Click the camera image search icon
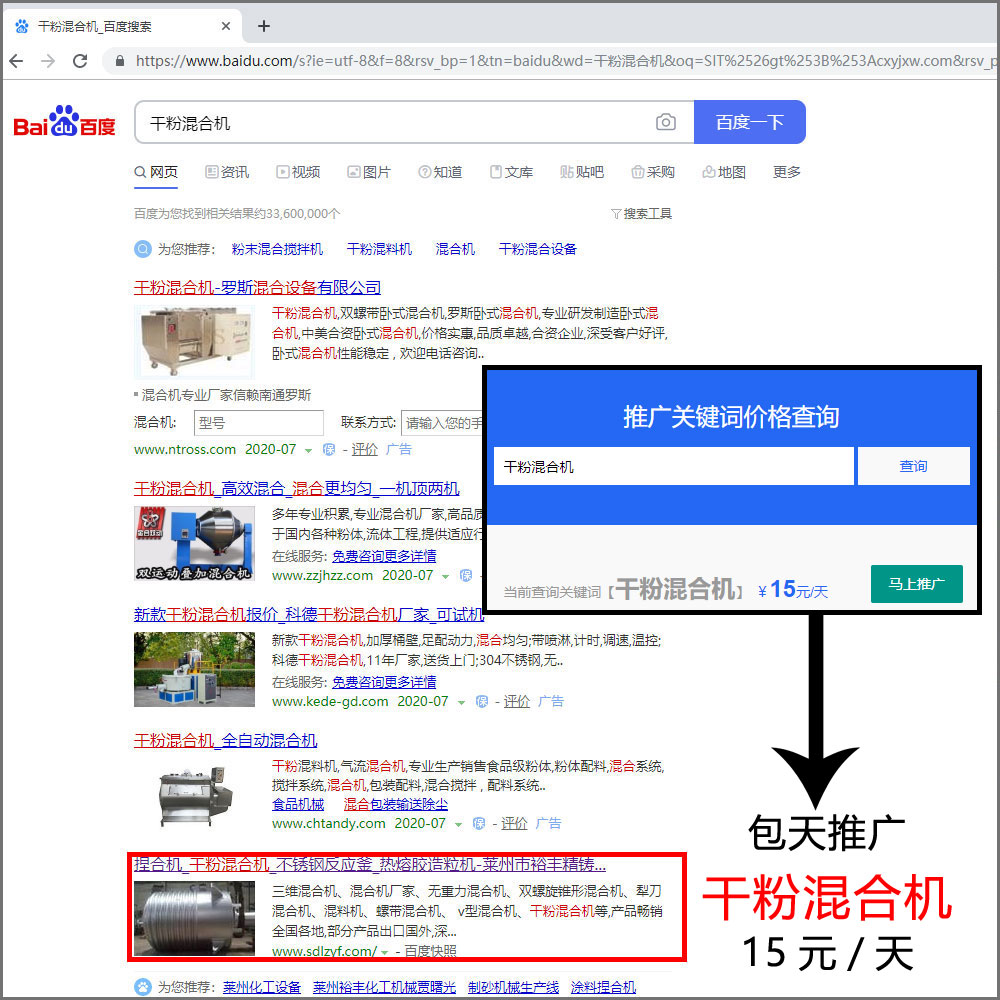The width and height of the screenshot is (1000, 1000). point(665,122)
